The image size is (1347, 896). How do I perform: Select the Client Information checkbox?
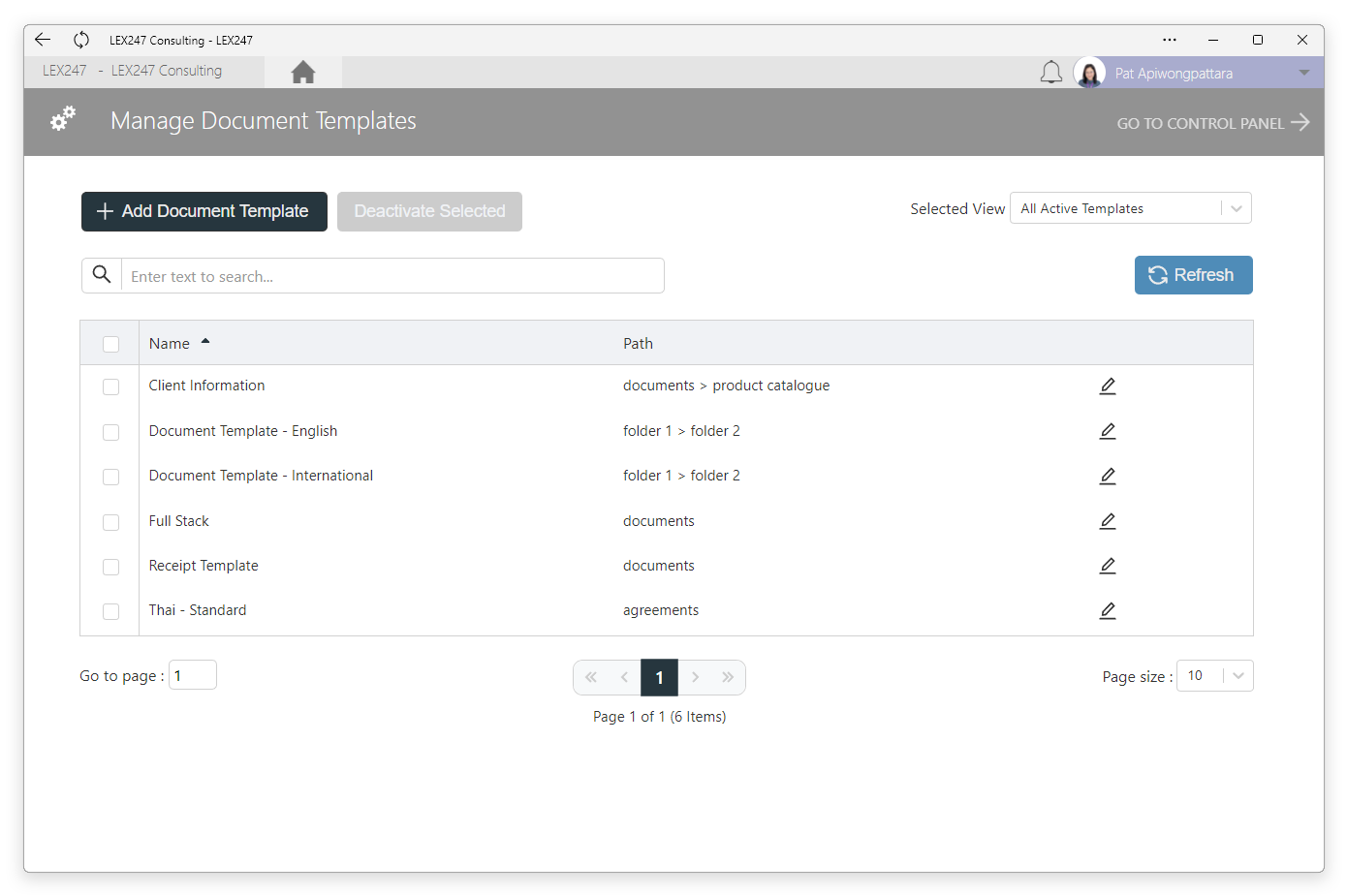tap(110, 386)
